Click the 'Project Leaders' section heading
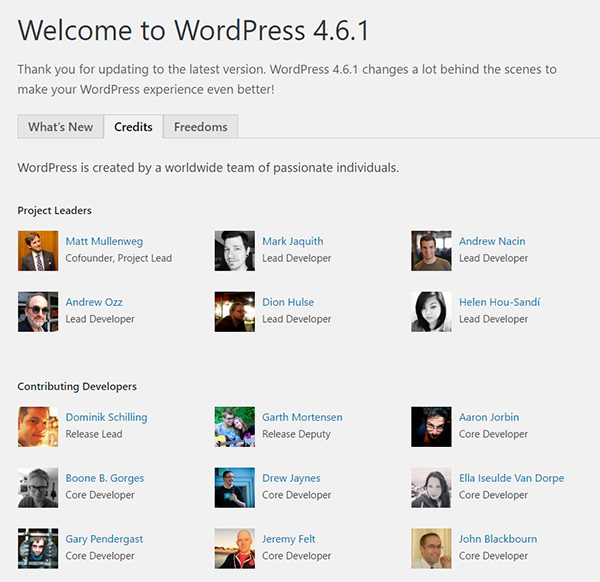The height and width of the screenshot is (582, 600). (54, 210)
